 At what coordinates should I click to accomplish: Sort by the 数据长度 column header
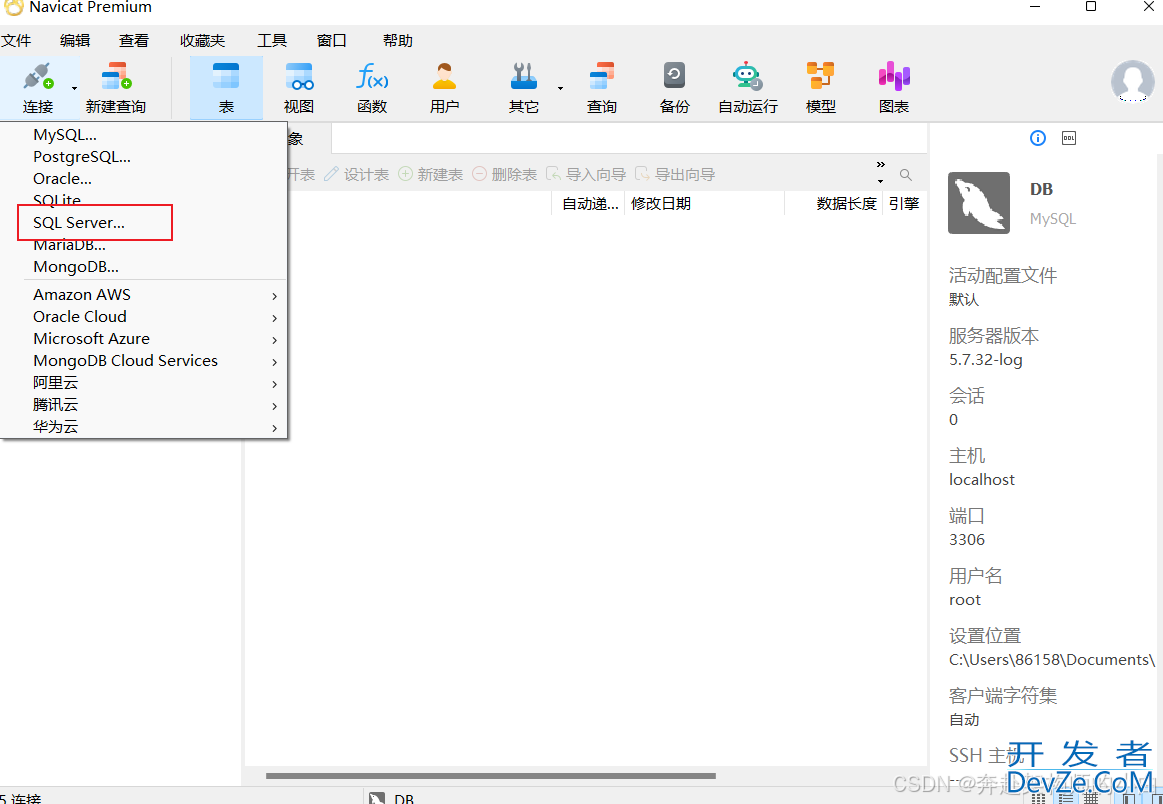coord(834,203)
